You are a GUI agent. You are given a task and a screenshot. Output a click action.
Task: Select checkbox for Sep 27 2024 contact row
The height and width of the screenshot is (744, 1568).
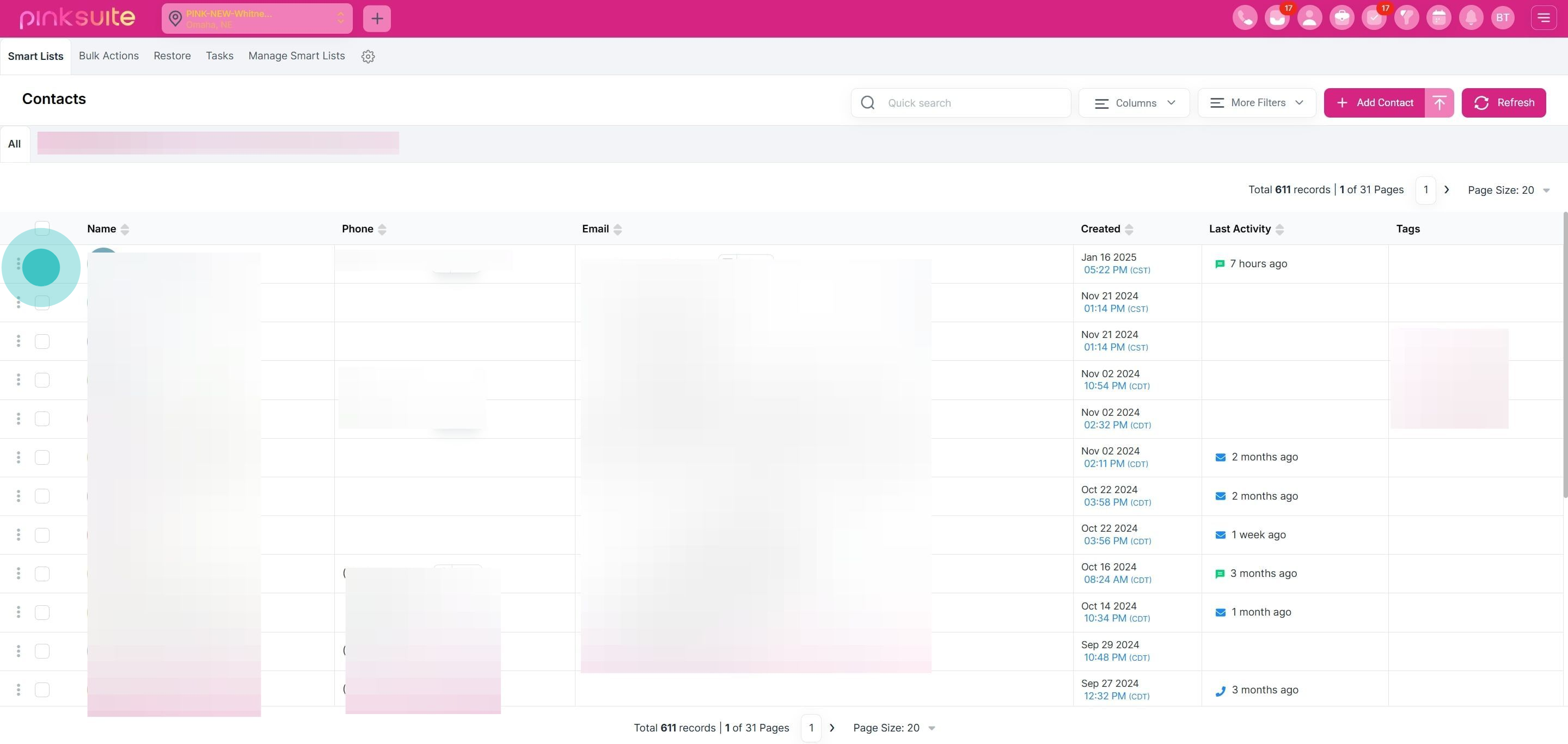(42, 690)
